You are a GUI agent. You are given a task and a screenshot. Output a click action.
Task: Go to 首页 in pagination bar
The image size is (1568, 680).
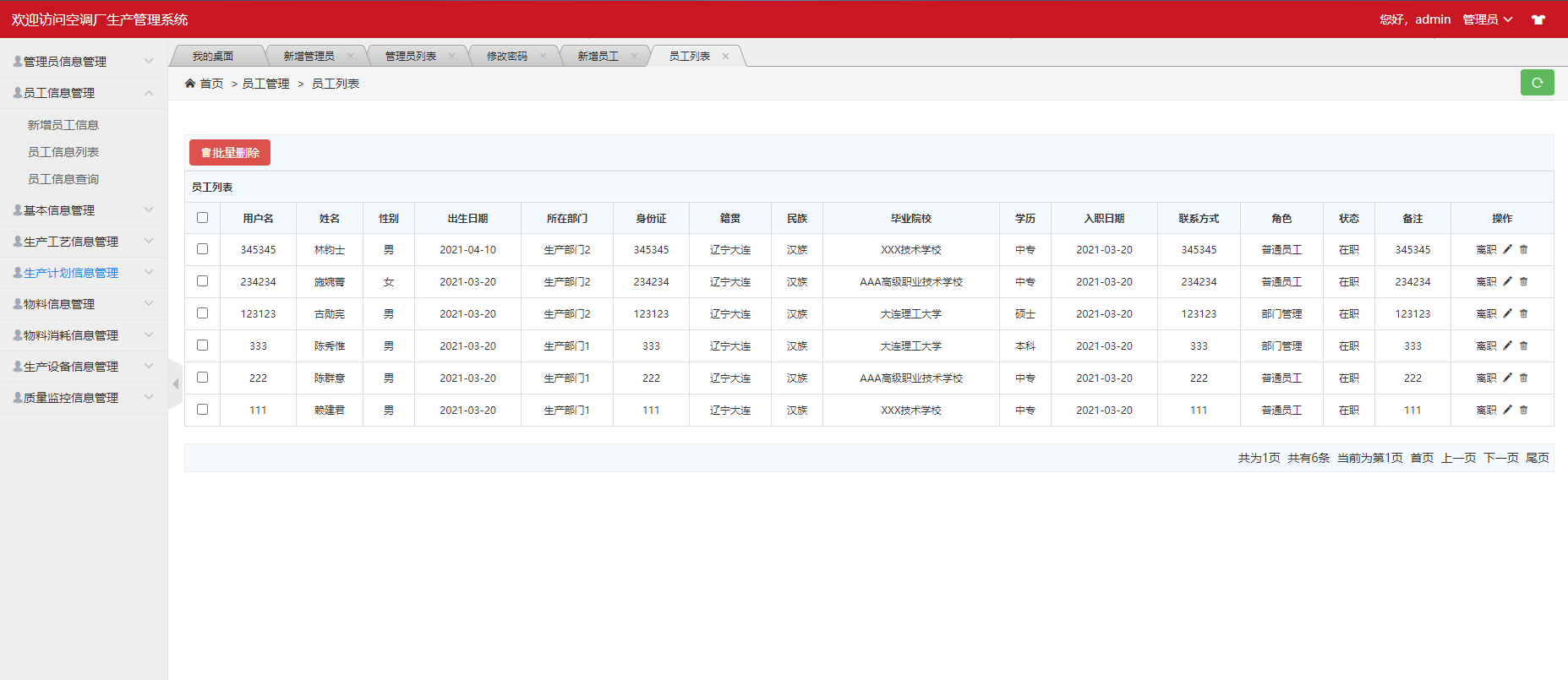pyautogui.click(x=1422, y=458)
